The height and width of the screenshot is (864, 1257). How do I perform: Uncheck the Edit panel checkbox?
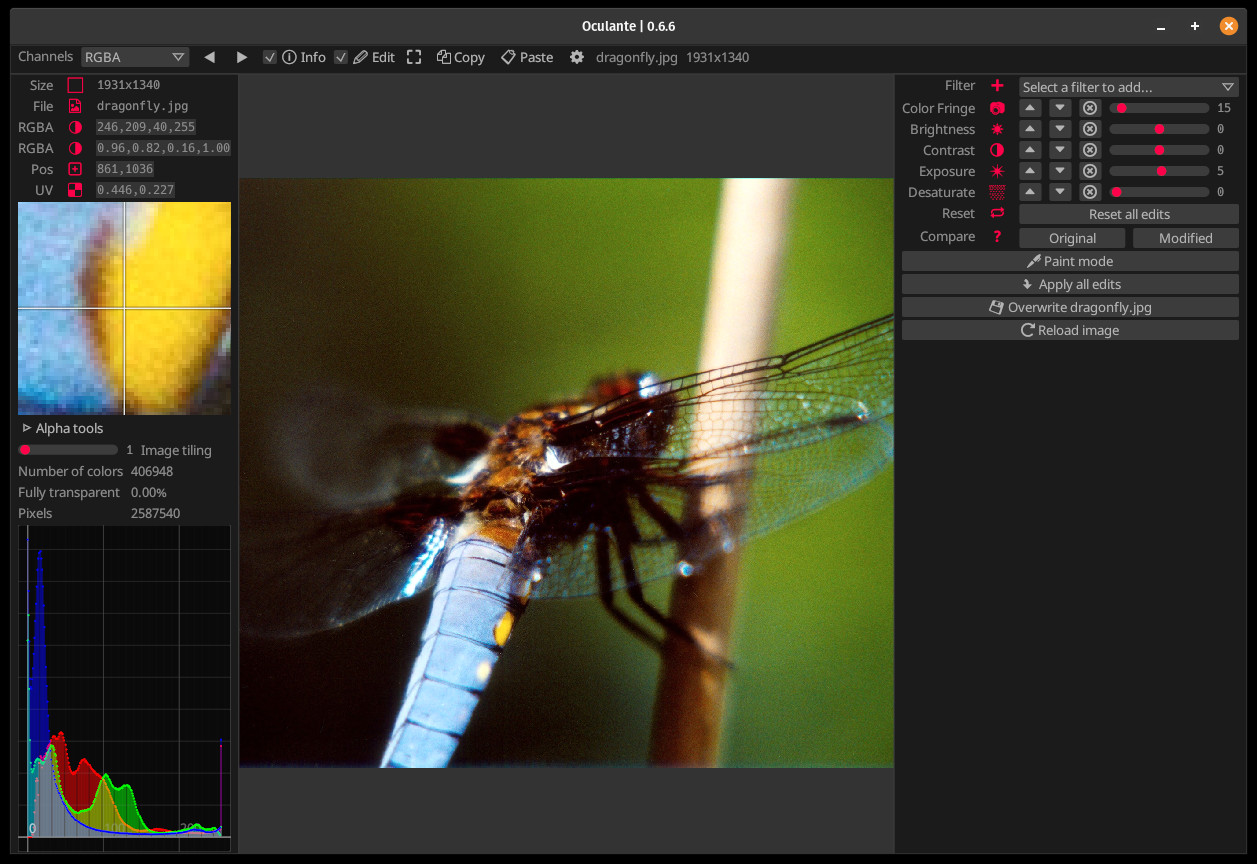click(341, 57)
